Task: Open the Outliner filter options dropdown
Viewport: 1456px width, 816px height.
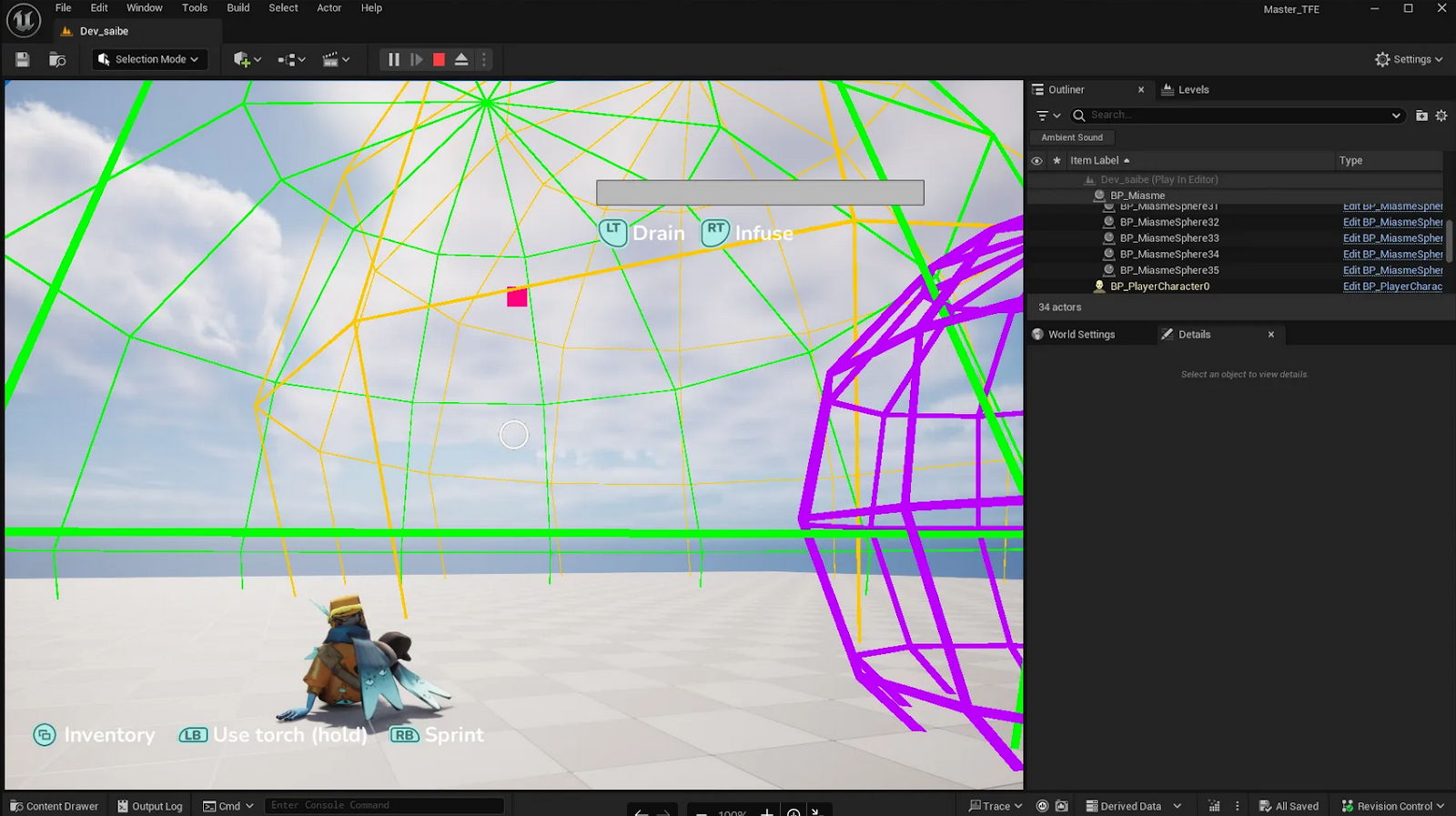Action: pyautogui.click(x=1048, y=116)
